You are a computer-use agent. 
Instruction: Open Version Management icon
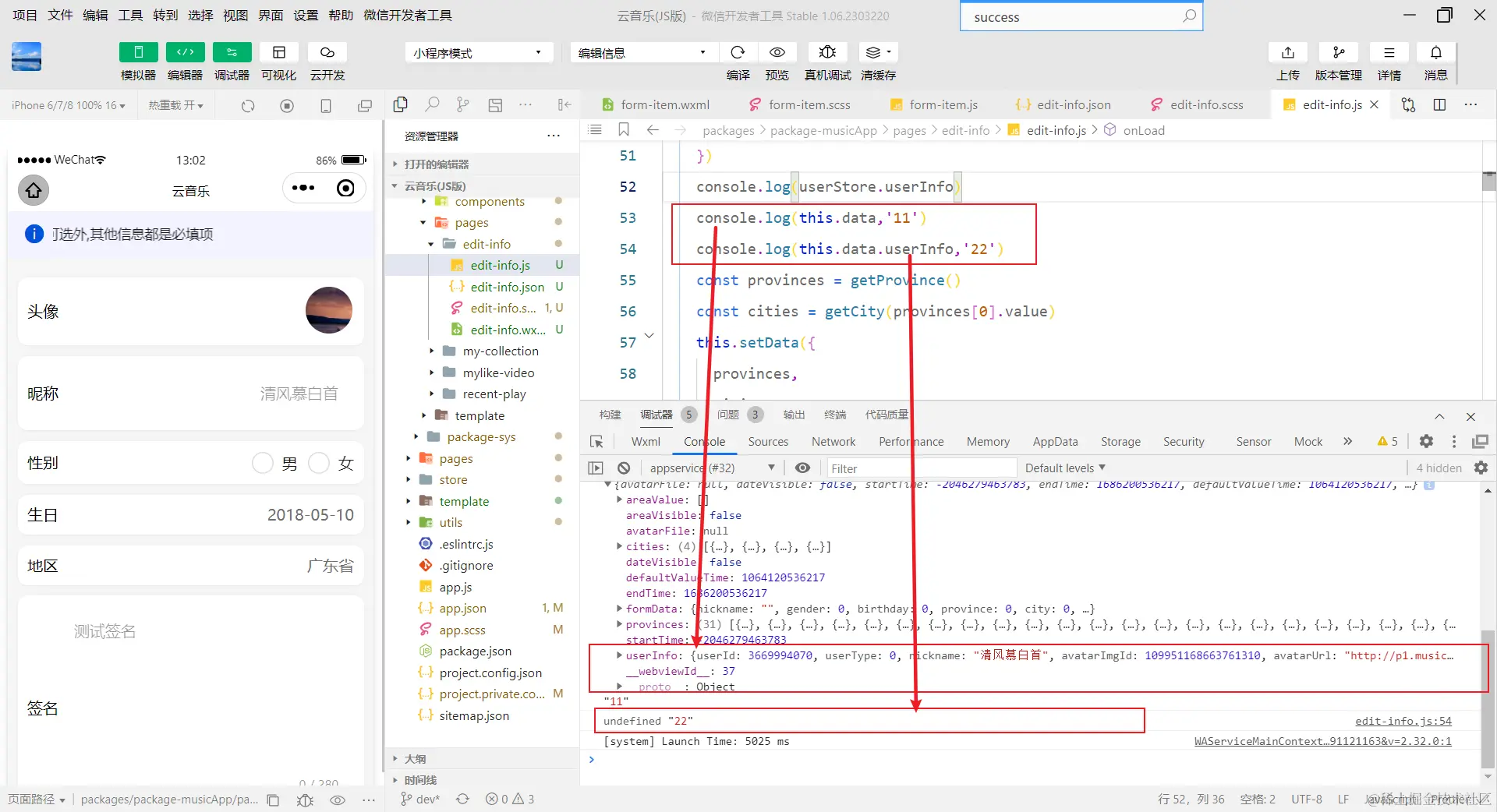pos(1339,52)
